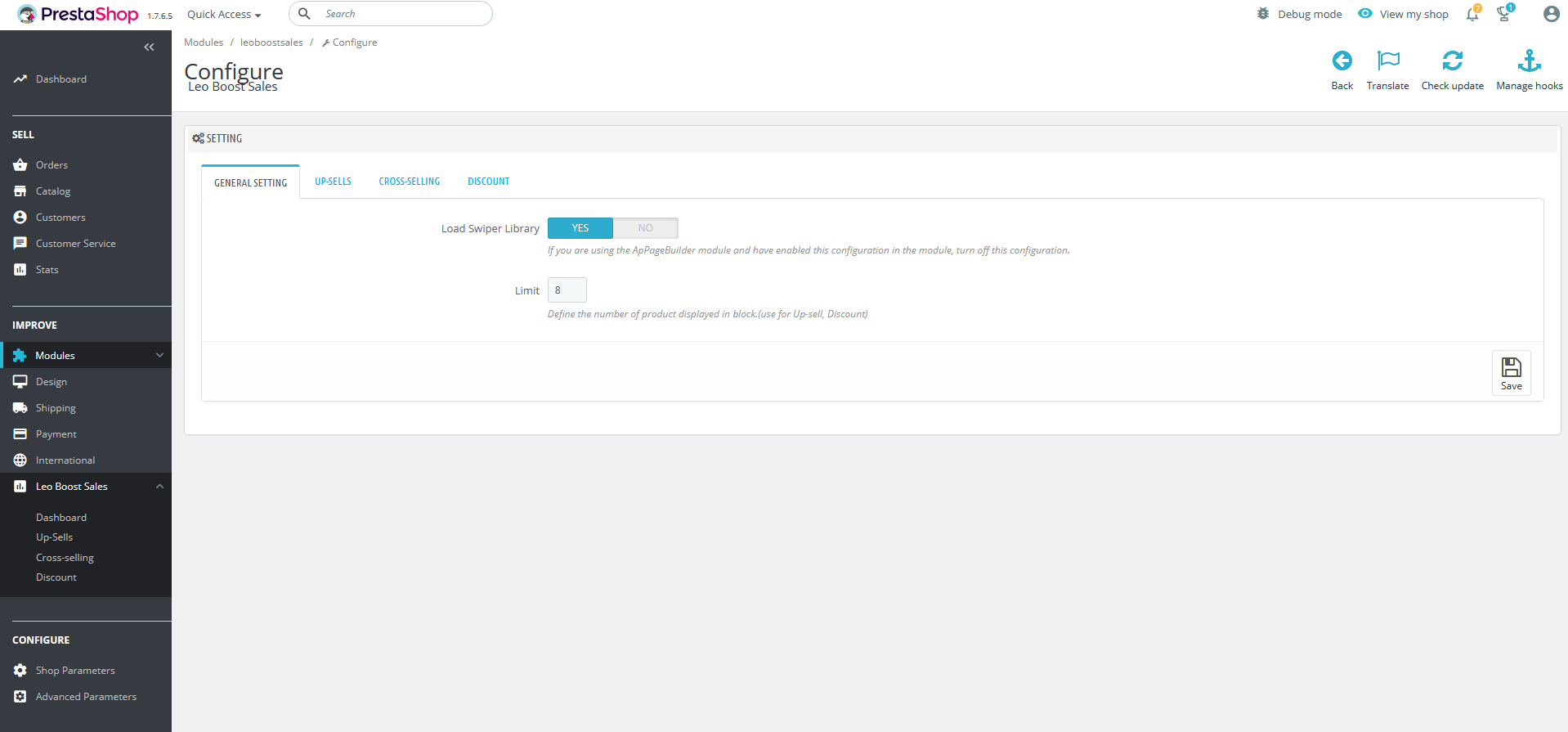Click the Design monitor icon

(20, 382)
